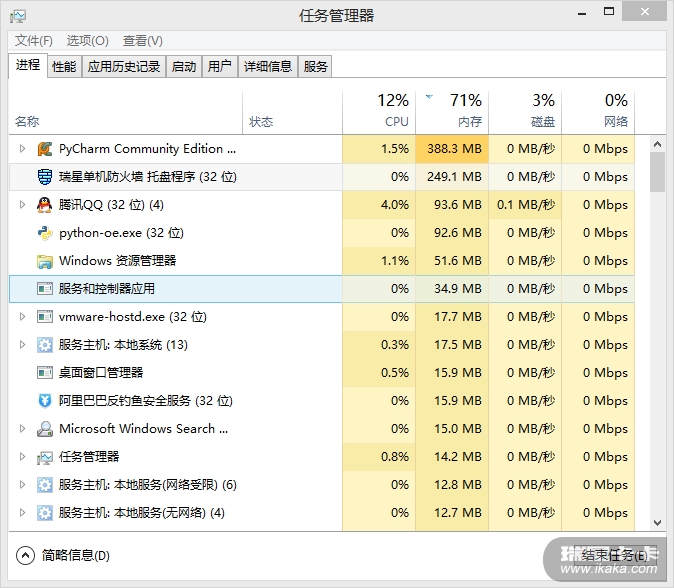Select the 92.6 MB memory cell

pos(452,233)
